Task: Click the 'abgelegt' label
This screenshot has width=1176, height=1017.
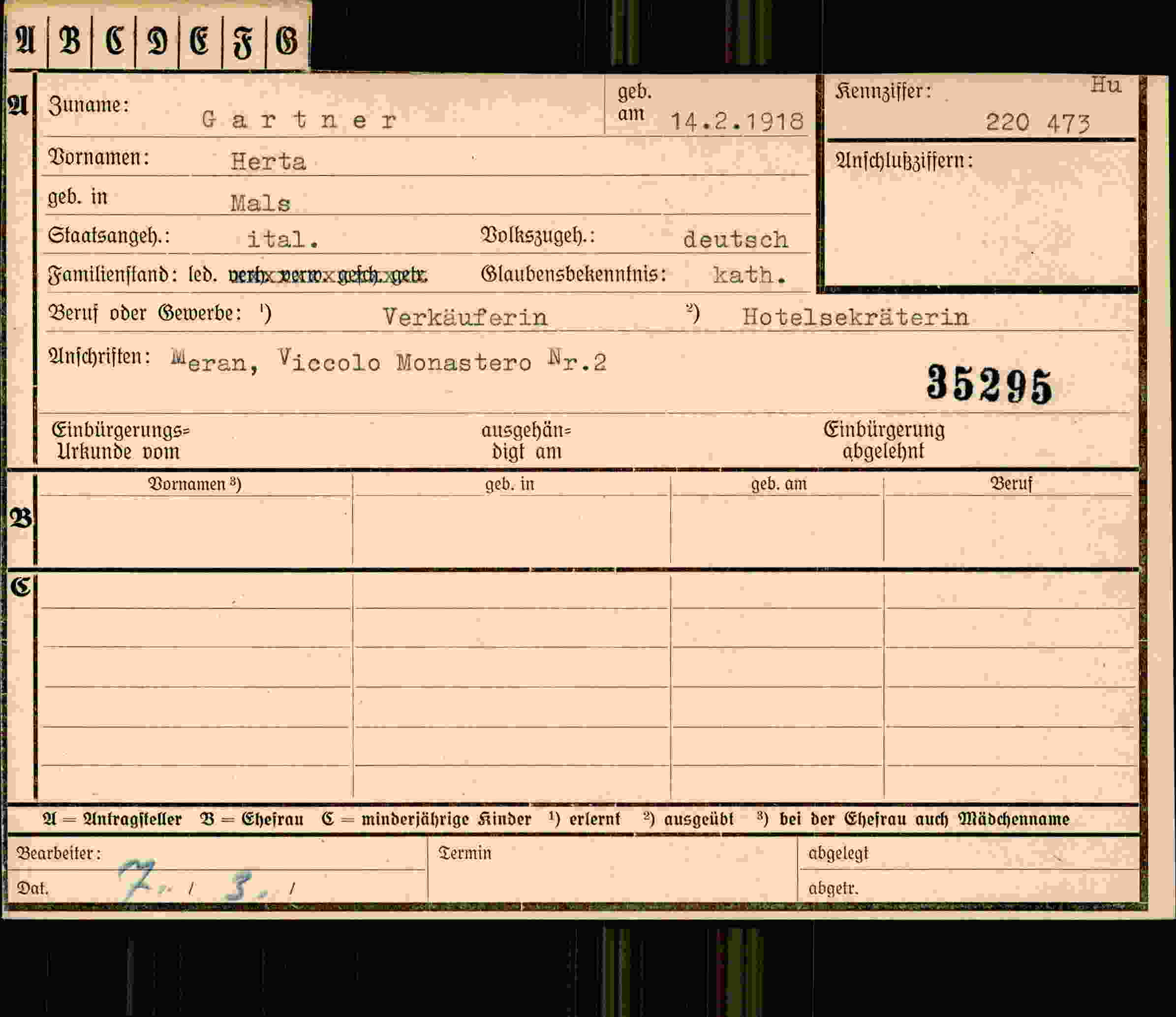Action: click(838, 854)
